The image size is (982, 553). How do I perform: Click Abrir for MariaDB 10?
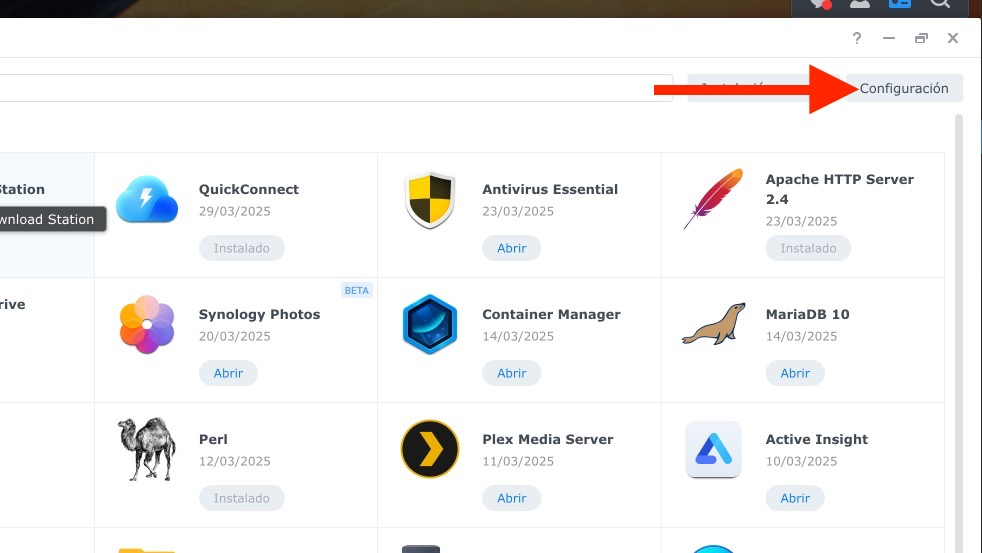[795, 373]
